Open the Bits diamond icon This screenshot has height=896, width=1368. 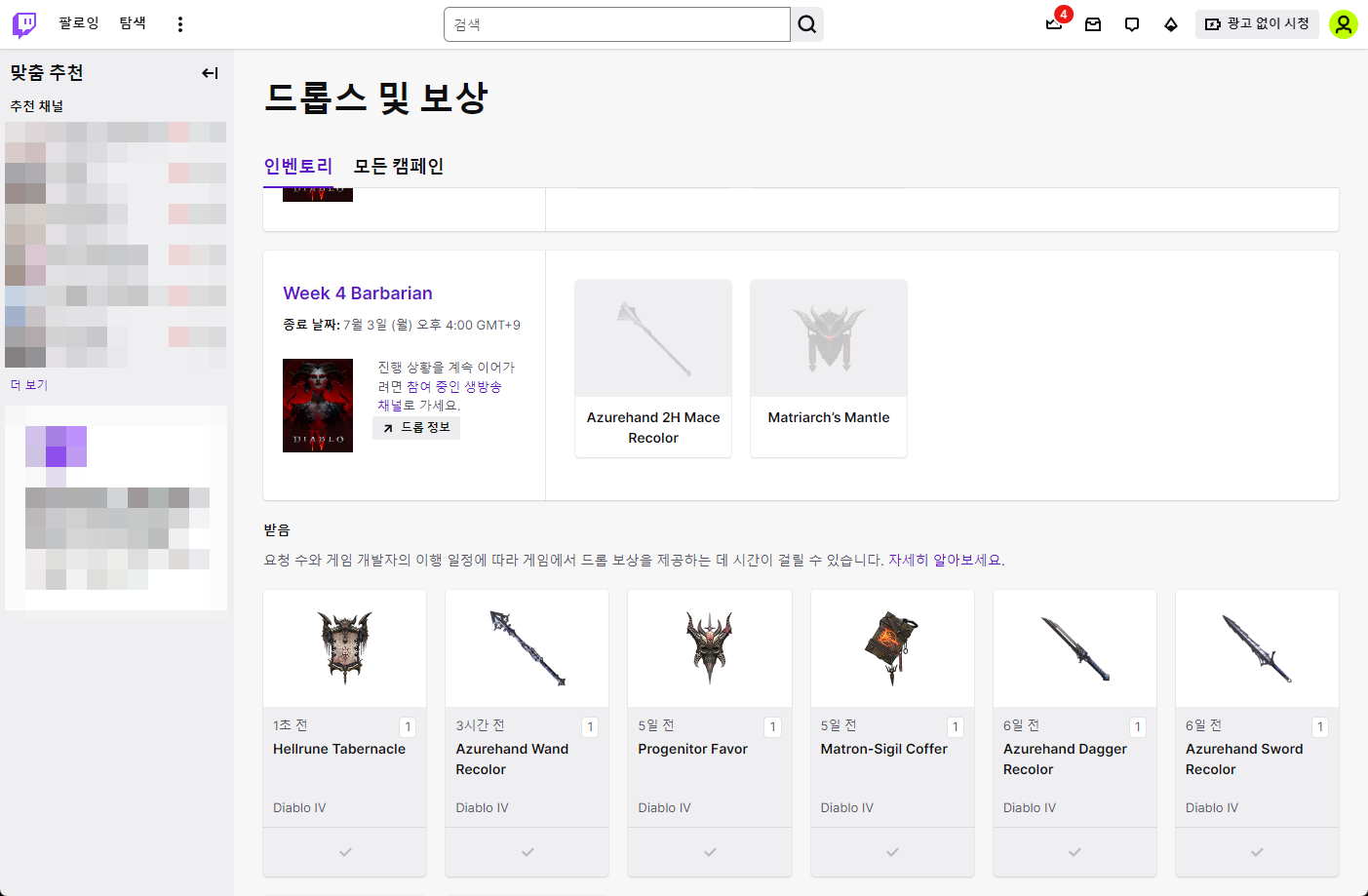pyautogui.click(x=1171, y=24)
